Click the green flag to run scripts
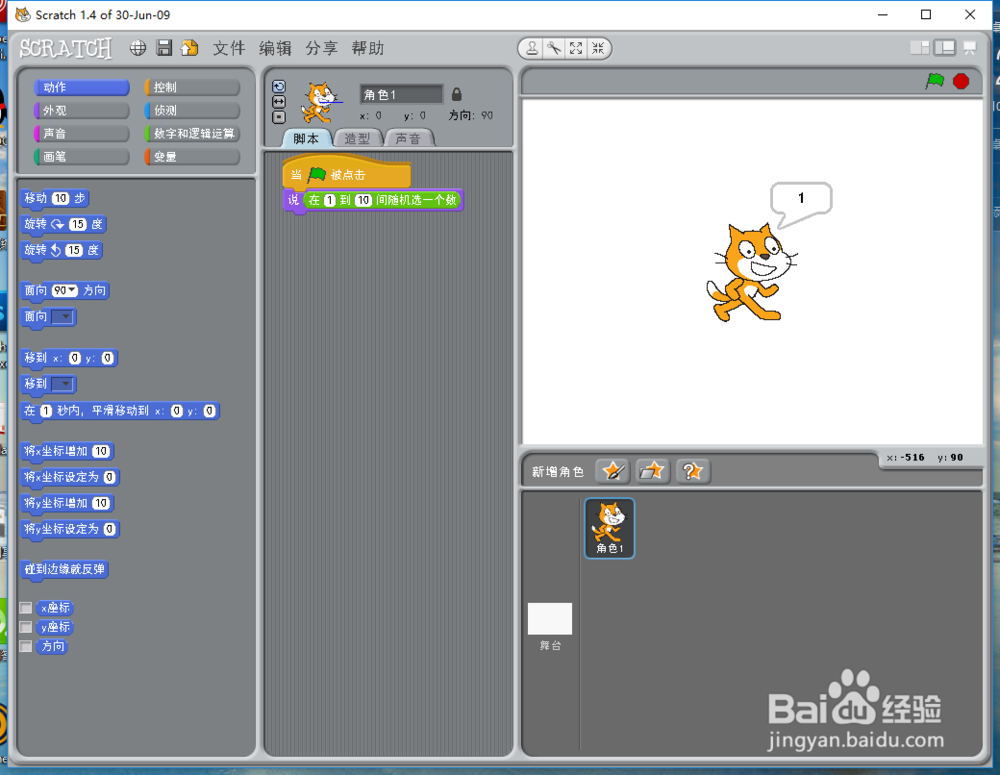The height and width of the screenshot is (775, 1000). (x=934, y=82)
